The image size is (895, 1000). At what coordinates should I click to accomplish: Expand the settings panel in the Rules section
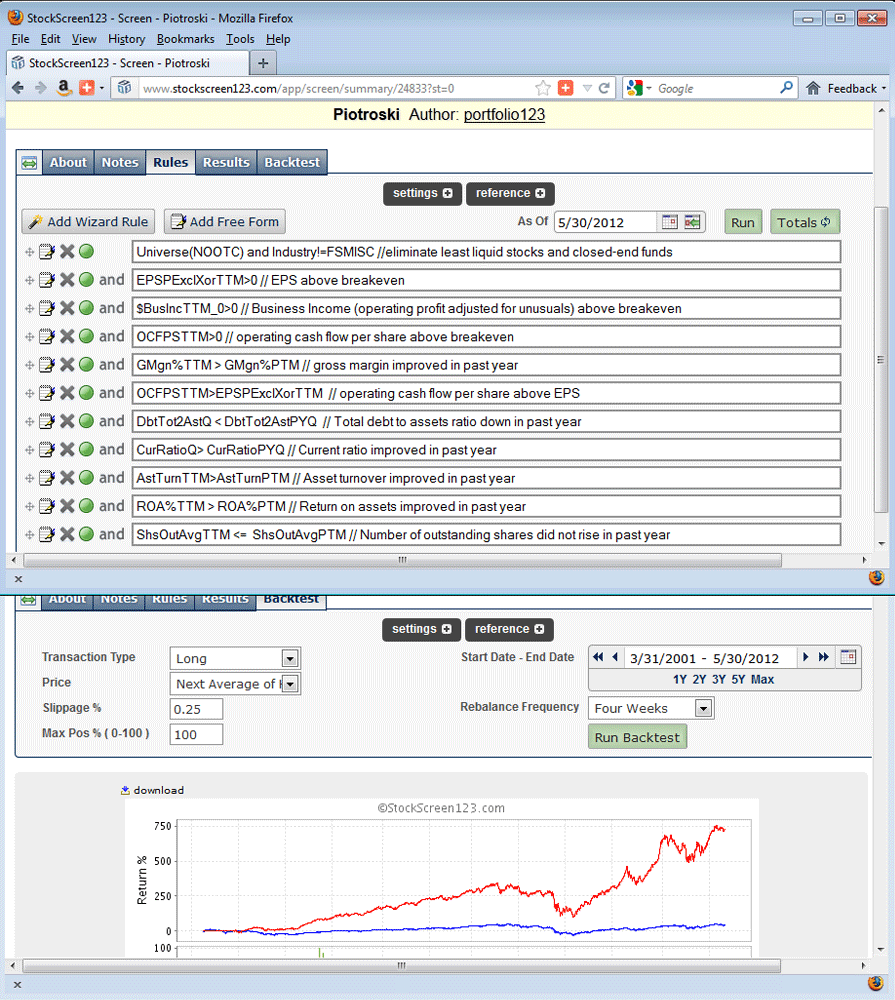pos(421,193)
